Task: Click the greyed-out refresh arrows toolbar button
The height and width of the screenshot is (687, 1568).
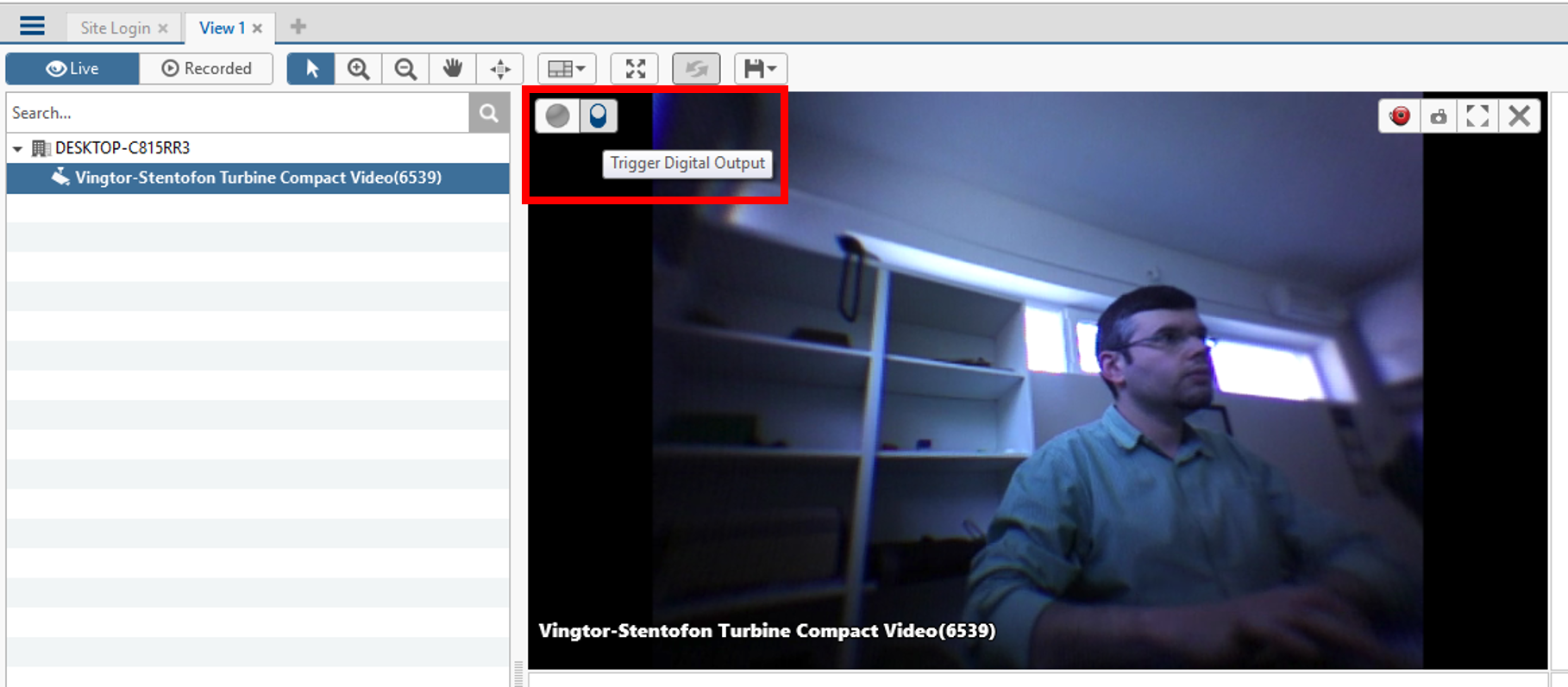Action: (x=696, y=69)
